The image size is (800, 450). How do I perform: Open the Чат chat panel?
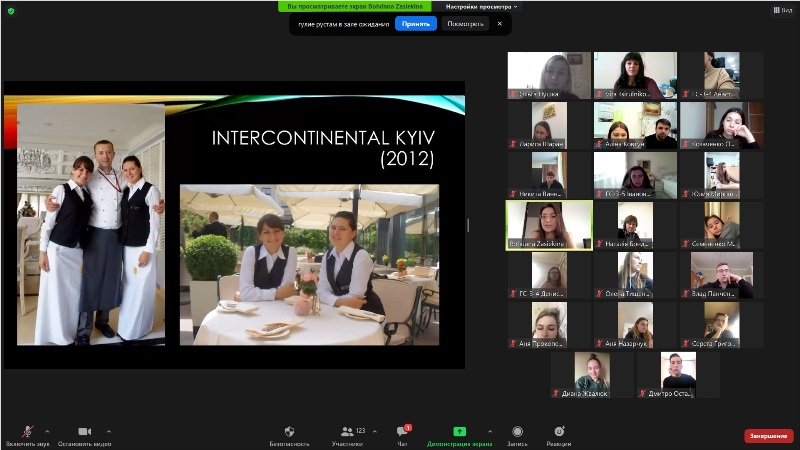pyautogui.click(x=402, y=431)
